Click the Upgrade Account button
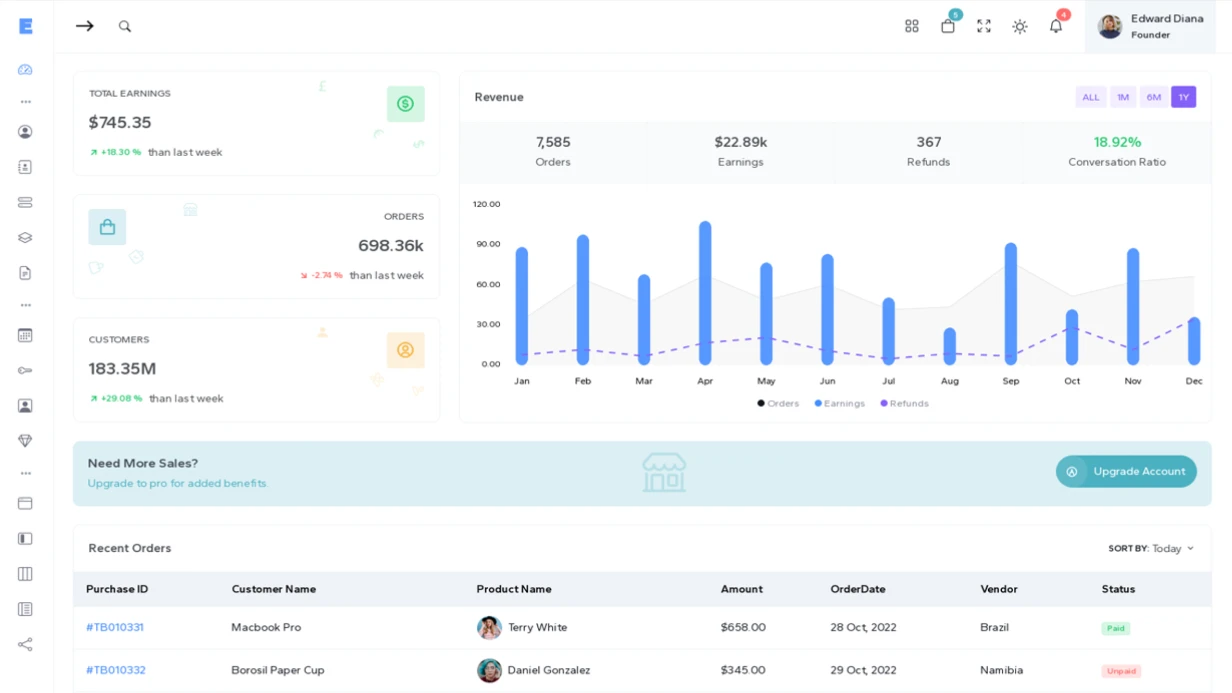The height and width of the screenshot is (693, 1232). 1126,472
